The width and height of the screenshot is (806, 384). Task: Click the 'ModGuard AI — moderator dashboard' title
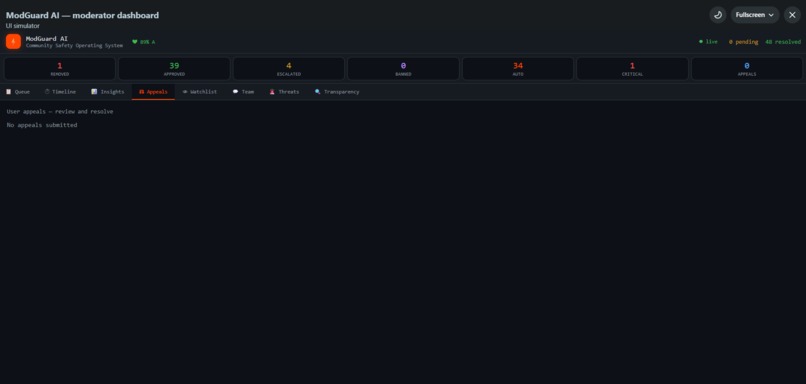(x=82, y=15)
